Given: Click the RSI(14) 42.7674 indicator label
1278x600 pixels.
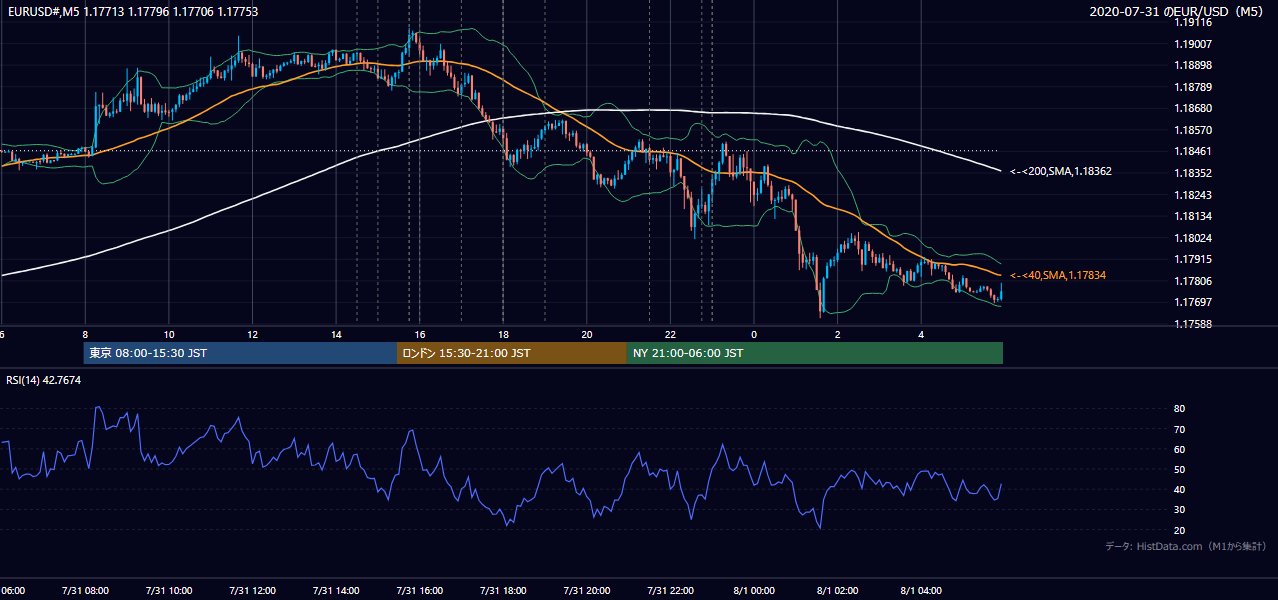Looking at the screenshot, I should coord(44,380).
